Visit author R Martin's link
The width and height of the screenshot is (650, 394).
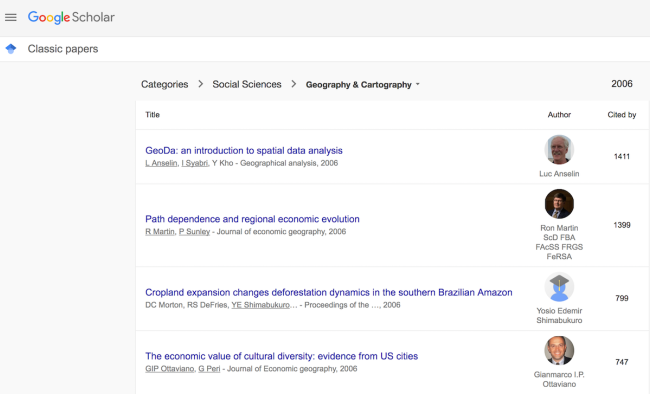click(x=160, y=232)
